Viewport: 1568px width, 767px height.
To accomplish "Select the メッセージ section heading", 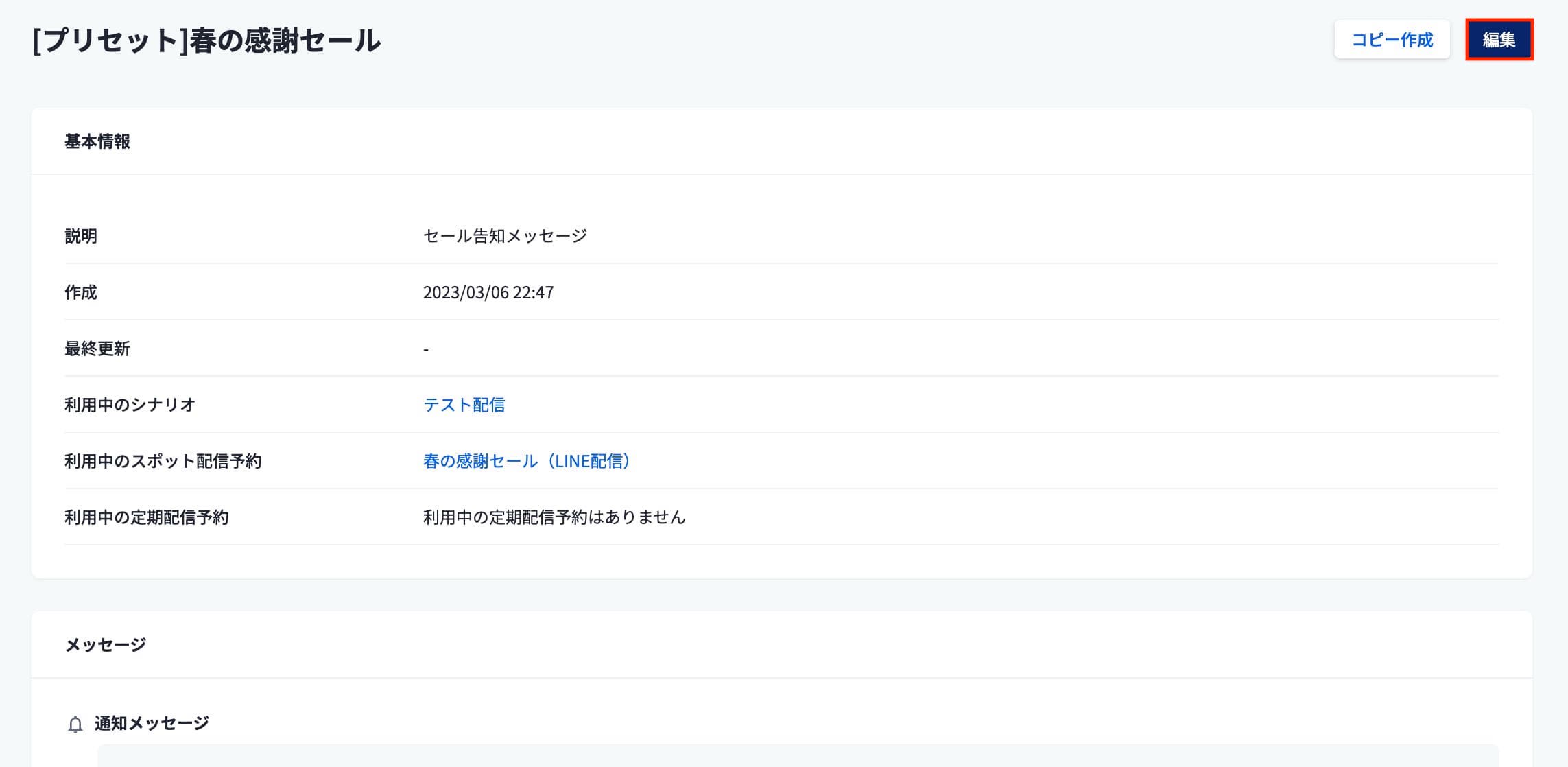I will click(105, 645).
